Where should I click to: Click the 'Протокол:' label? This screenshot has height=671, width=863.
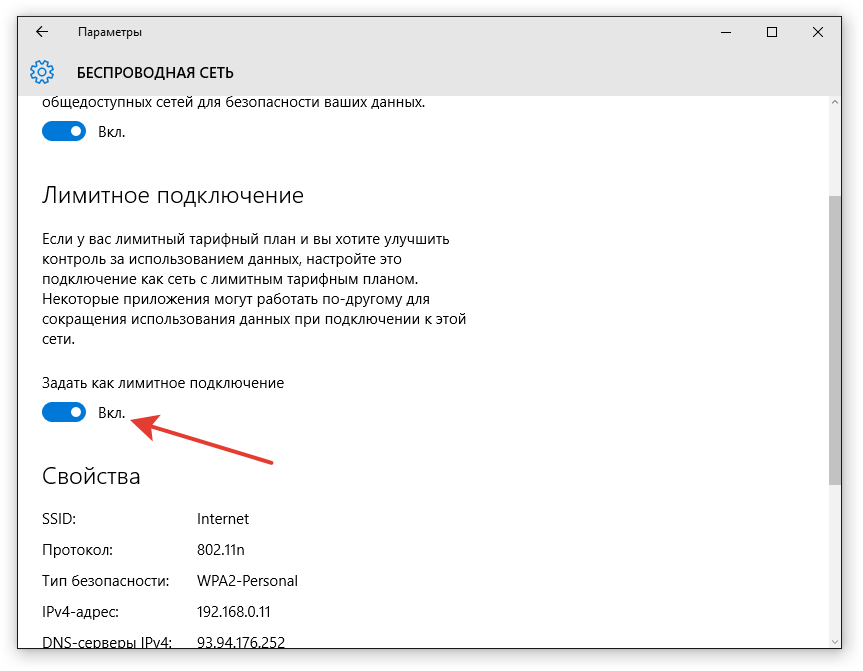(x=77, y=550)
